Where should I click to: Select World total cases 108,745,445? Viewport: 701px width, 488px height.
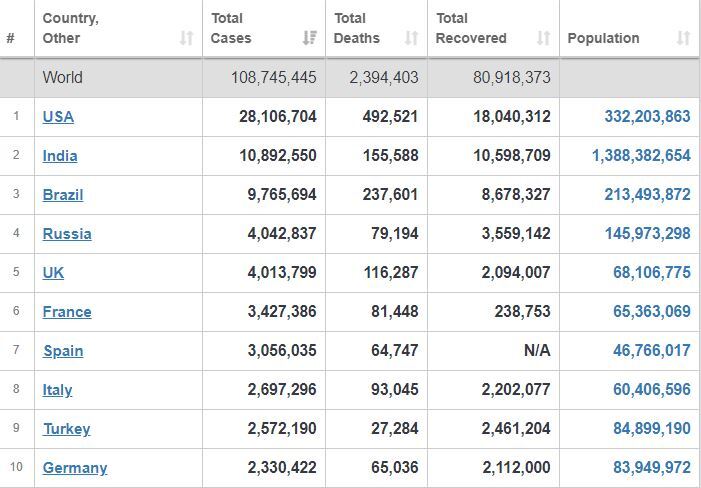[x=274, y=77]
